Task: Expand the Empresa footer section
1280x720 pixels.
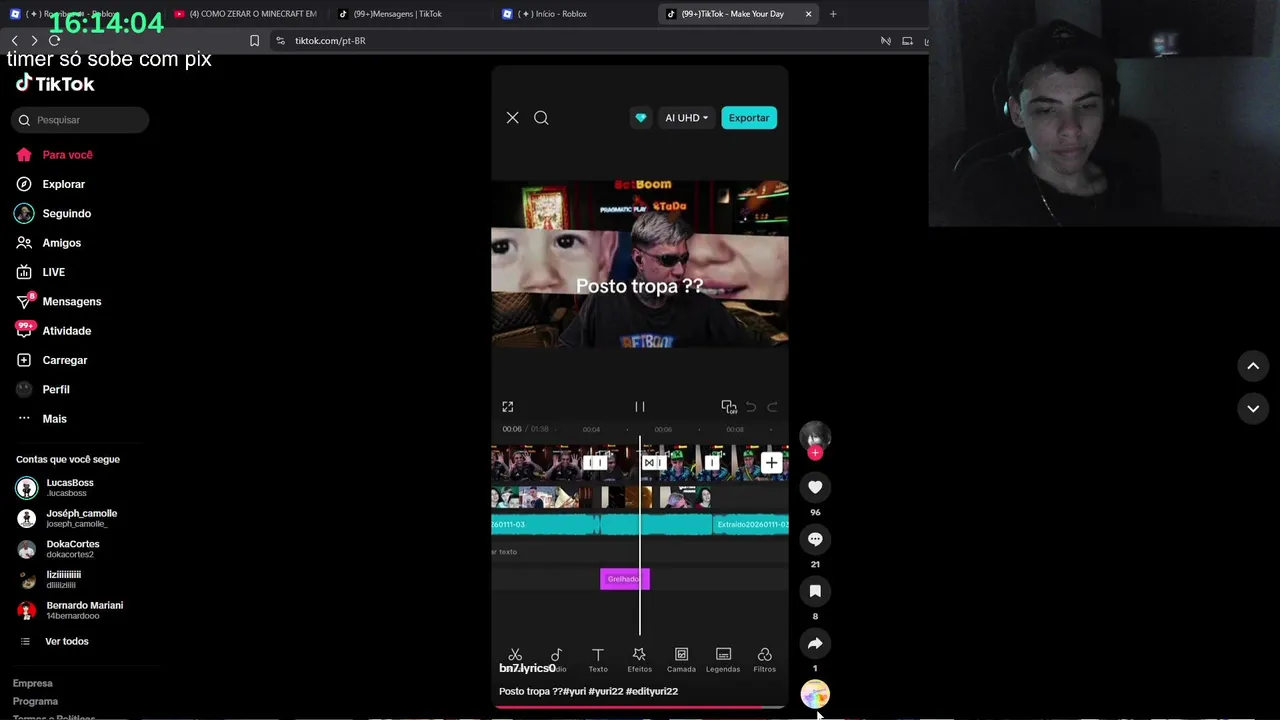Action: click(32, 683)
